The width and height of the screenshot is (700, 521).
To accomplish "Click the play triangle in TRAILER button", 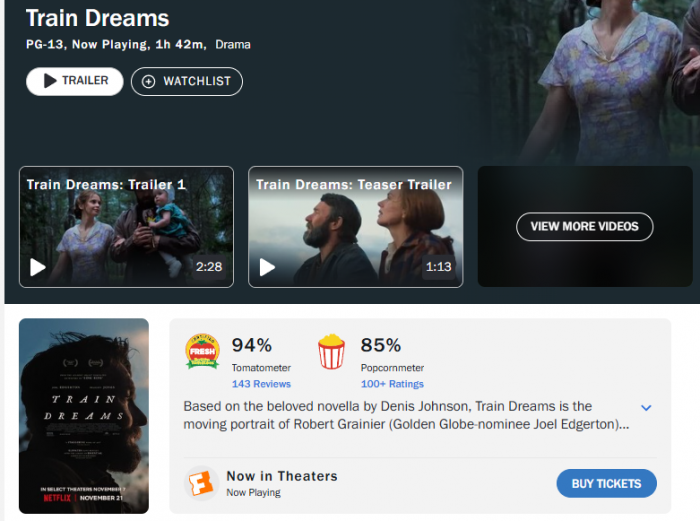I will (x=50, y=81).
